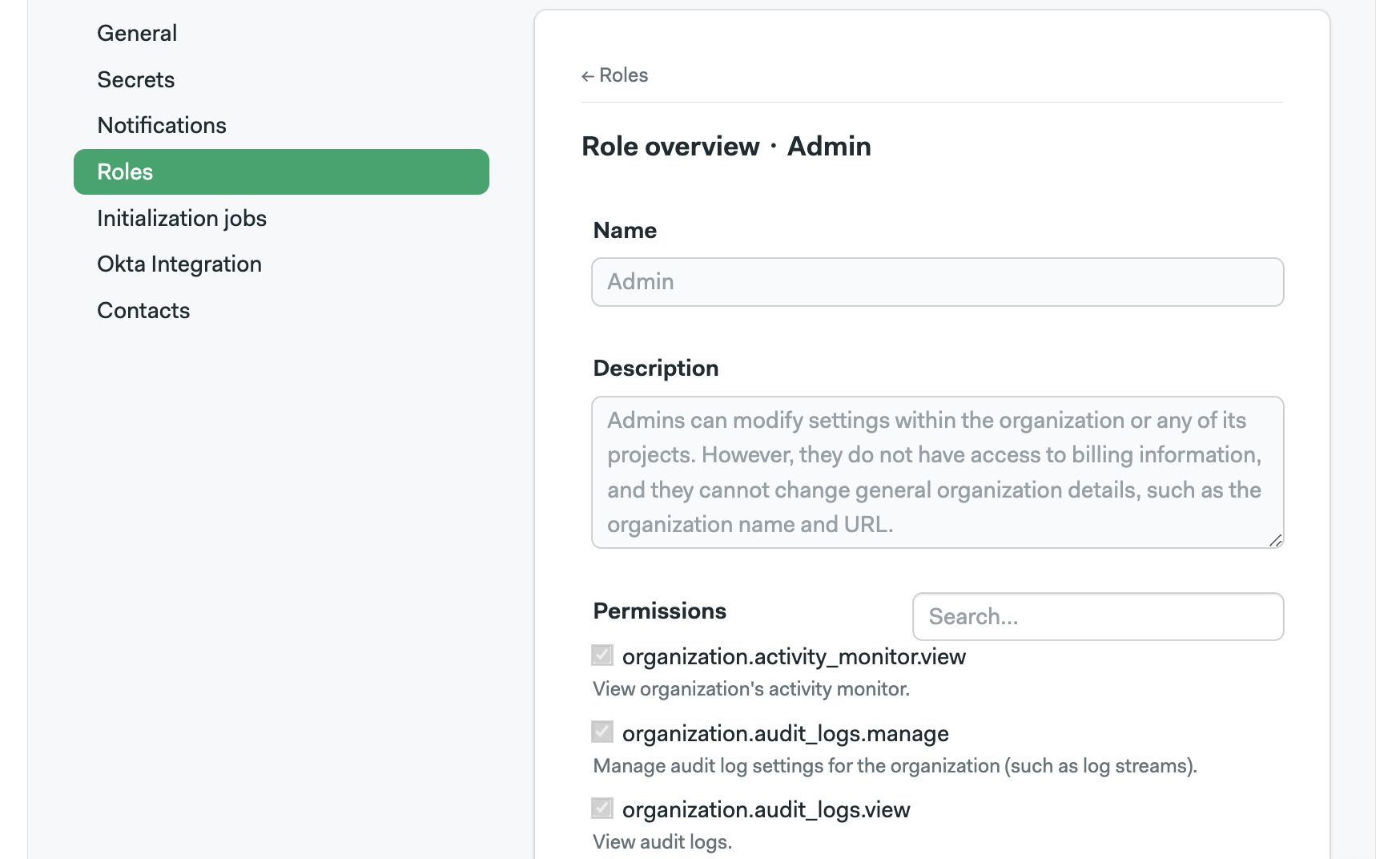Click the 'View audit logs.' description

[662, 842]
